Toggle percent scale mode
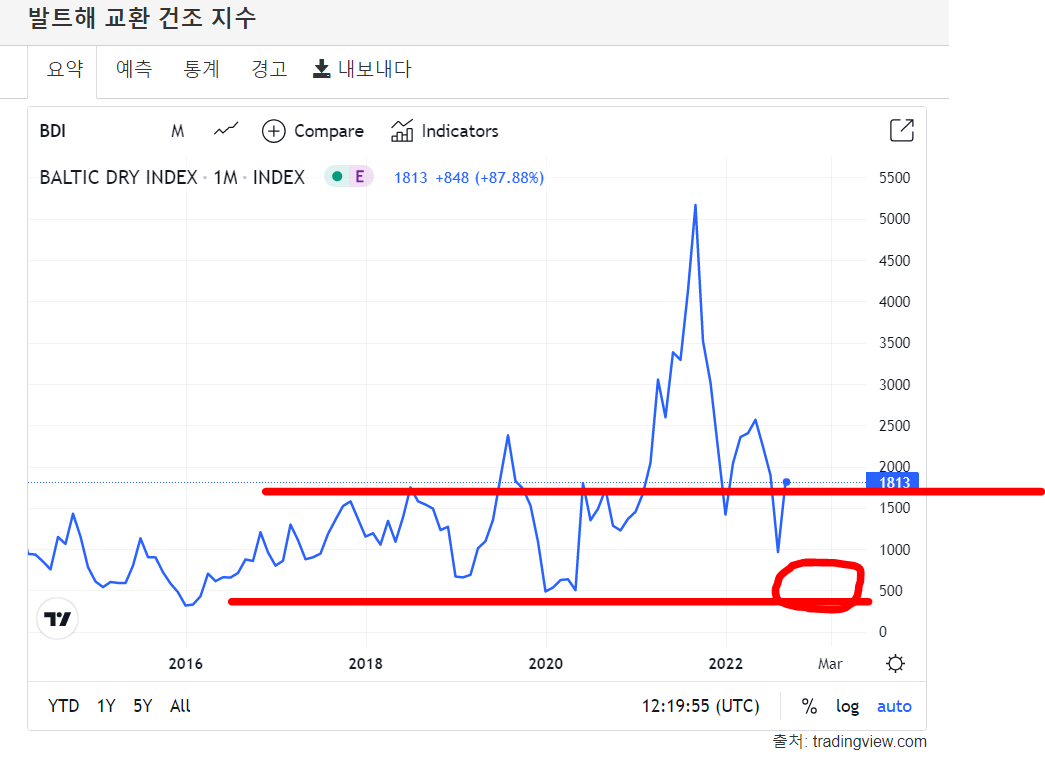Viewport: 1045px width, 763px height. tap(809, 706)
